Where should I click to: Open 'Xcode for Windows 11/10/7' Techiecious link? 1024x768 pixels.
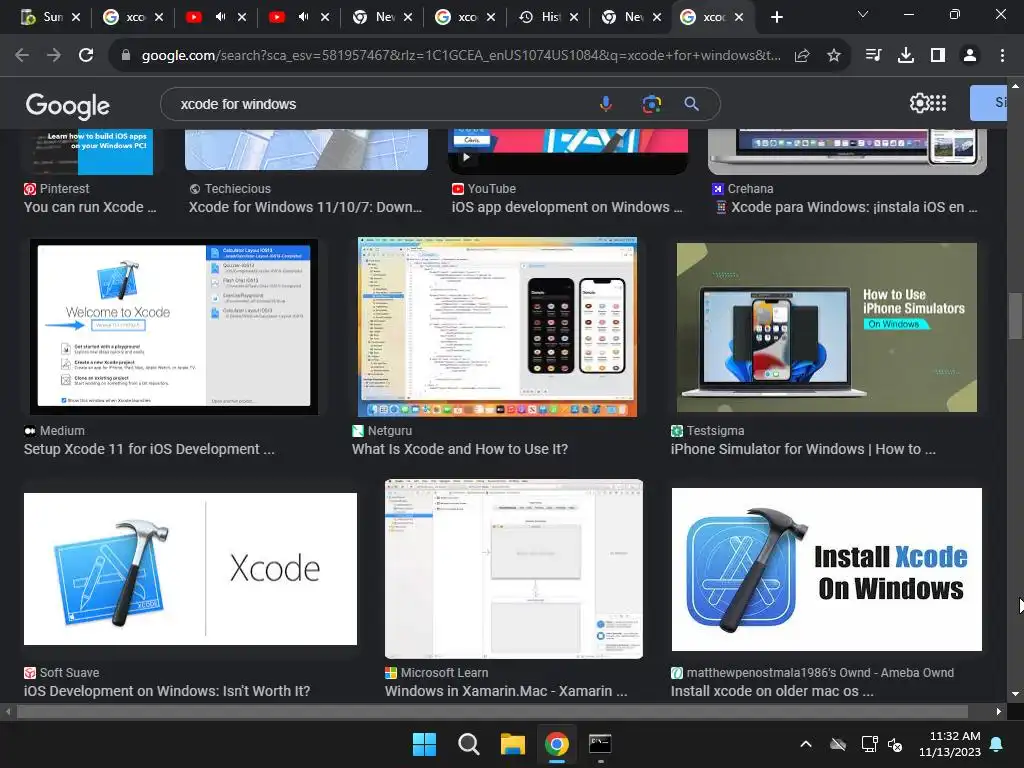305,207
